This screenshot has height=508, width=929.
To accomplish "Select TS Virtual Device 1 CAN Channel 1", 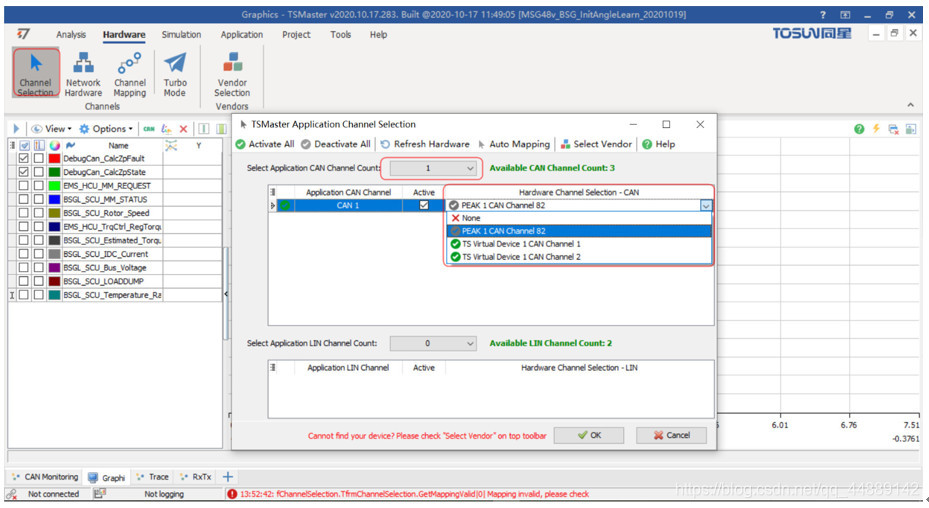I will 579,244.
